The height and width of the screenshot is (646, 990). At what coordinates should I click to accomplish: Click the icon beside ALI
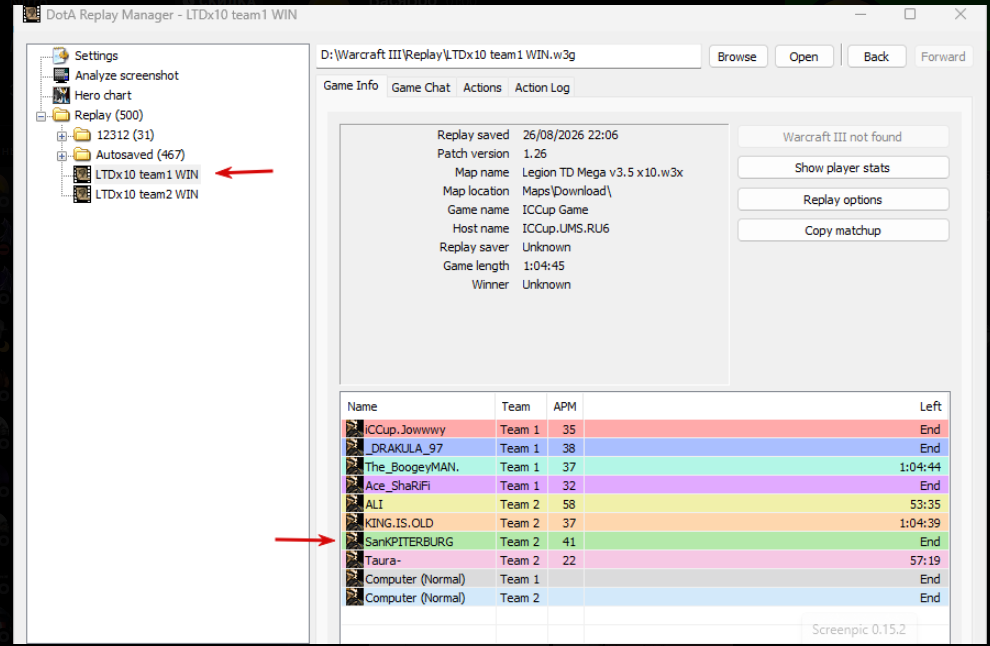[355, 504]
